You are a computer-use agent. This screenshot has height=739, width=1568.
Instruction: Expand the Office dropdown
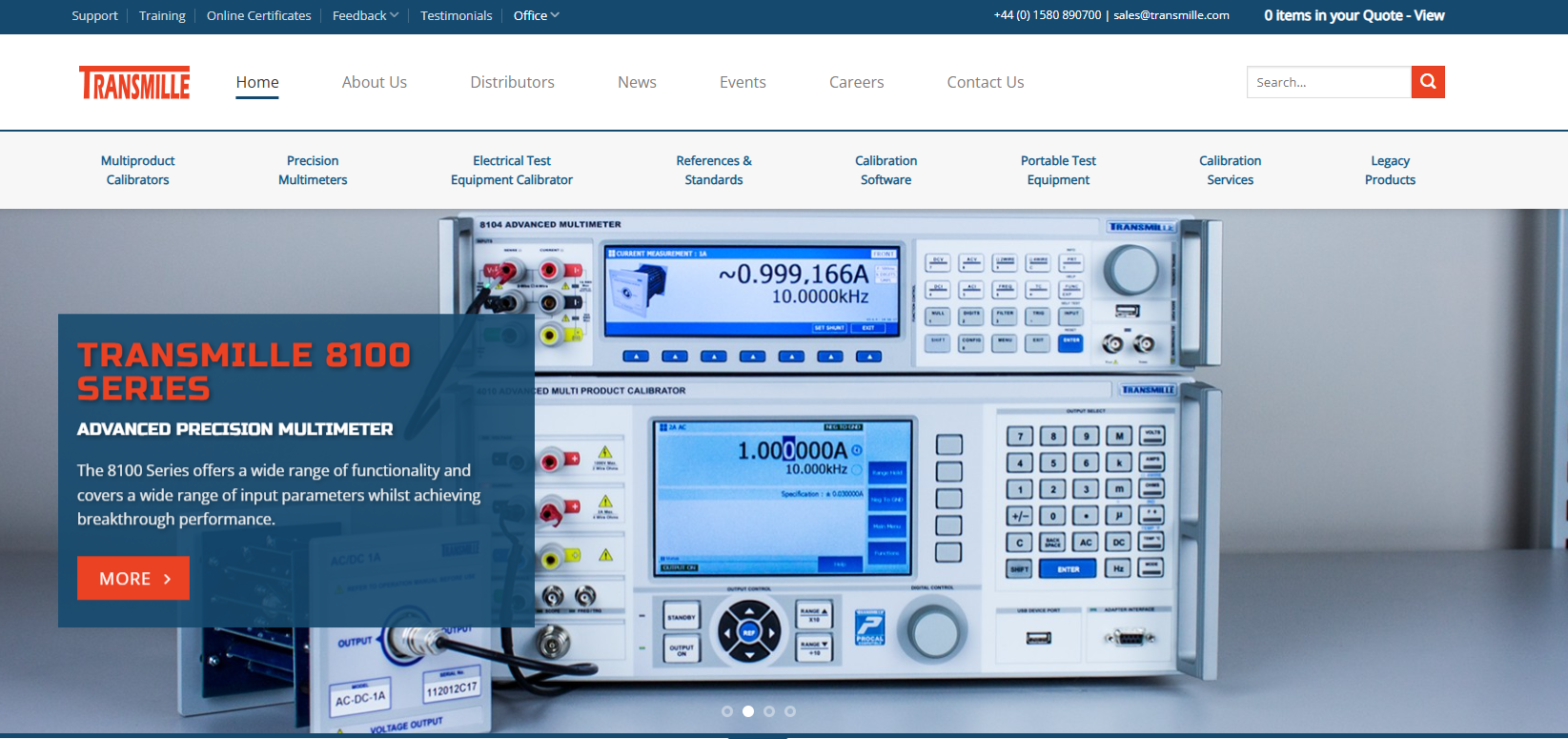click(x=537, y=15)
